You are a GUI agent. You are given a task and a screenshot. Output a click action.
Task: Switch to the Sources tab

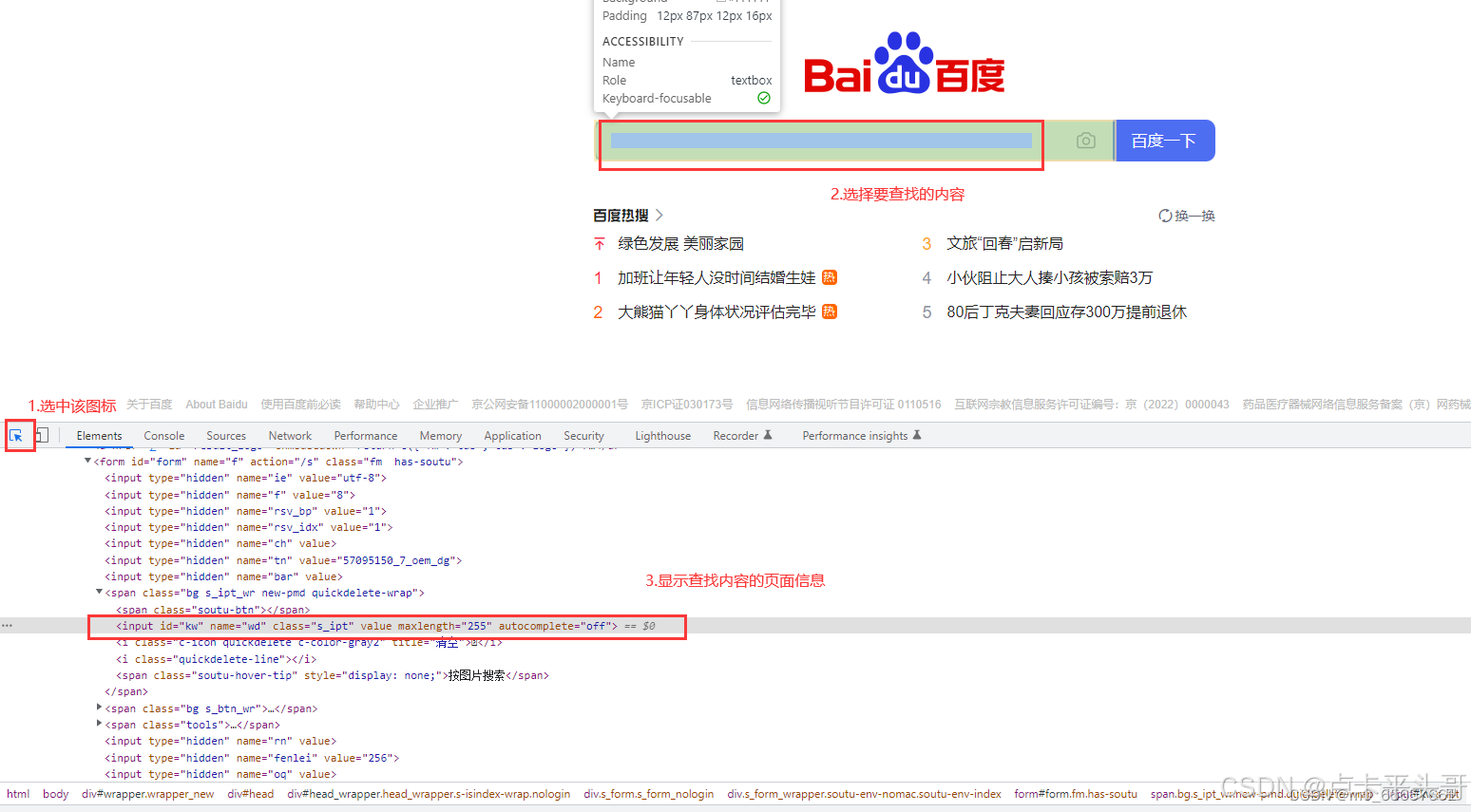click(226, 436)
